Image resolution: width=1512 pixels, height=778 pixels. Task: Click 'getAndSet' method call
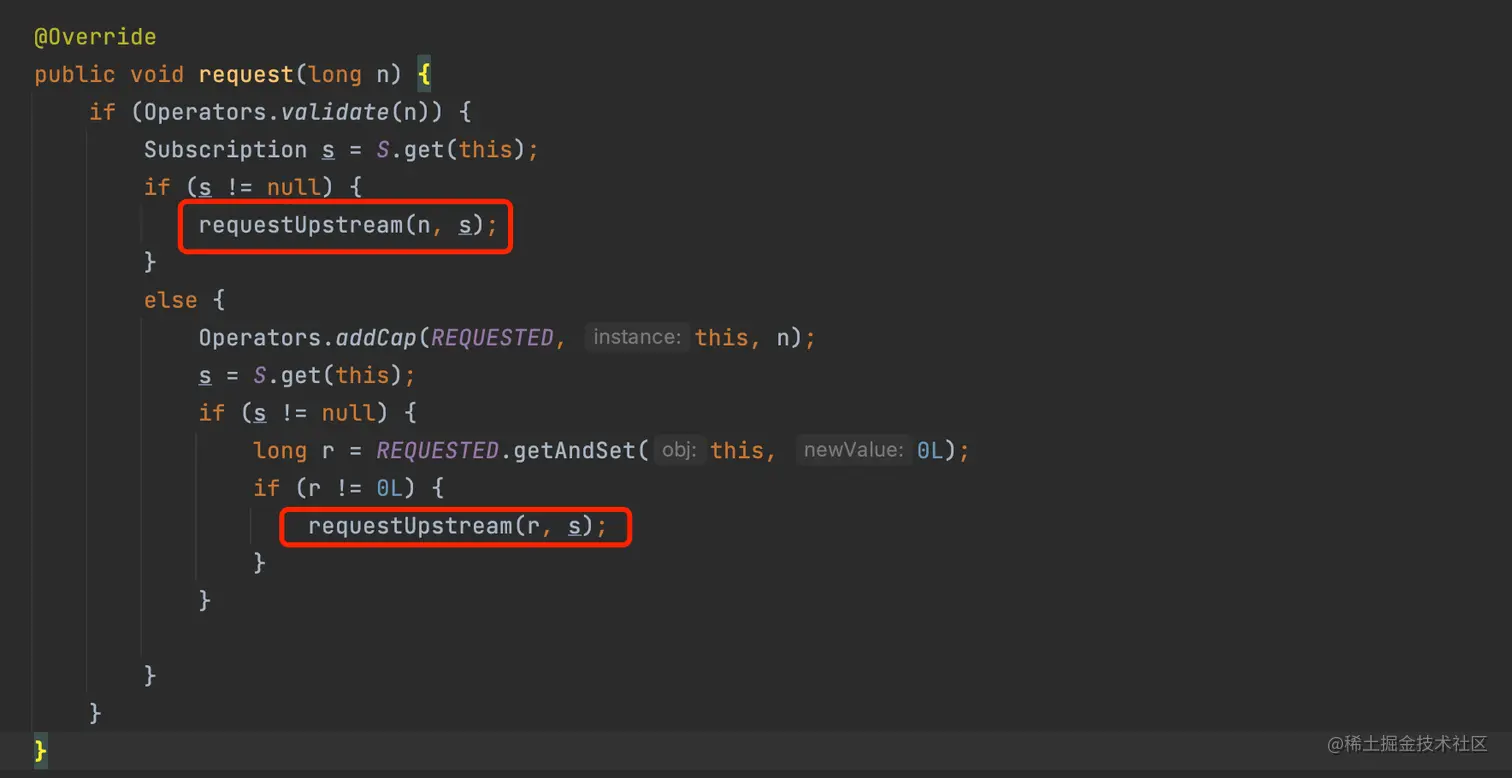[574, 451]
